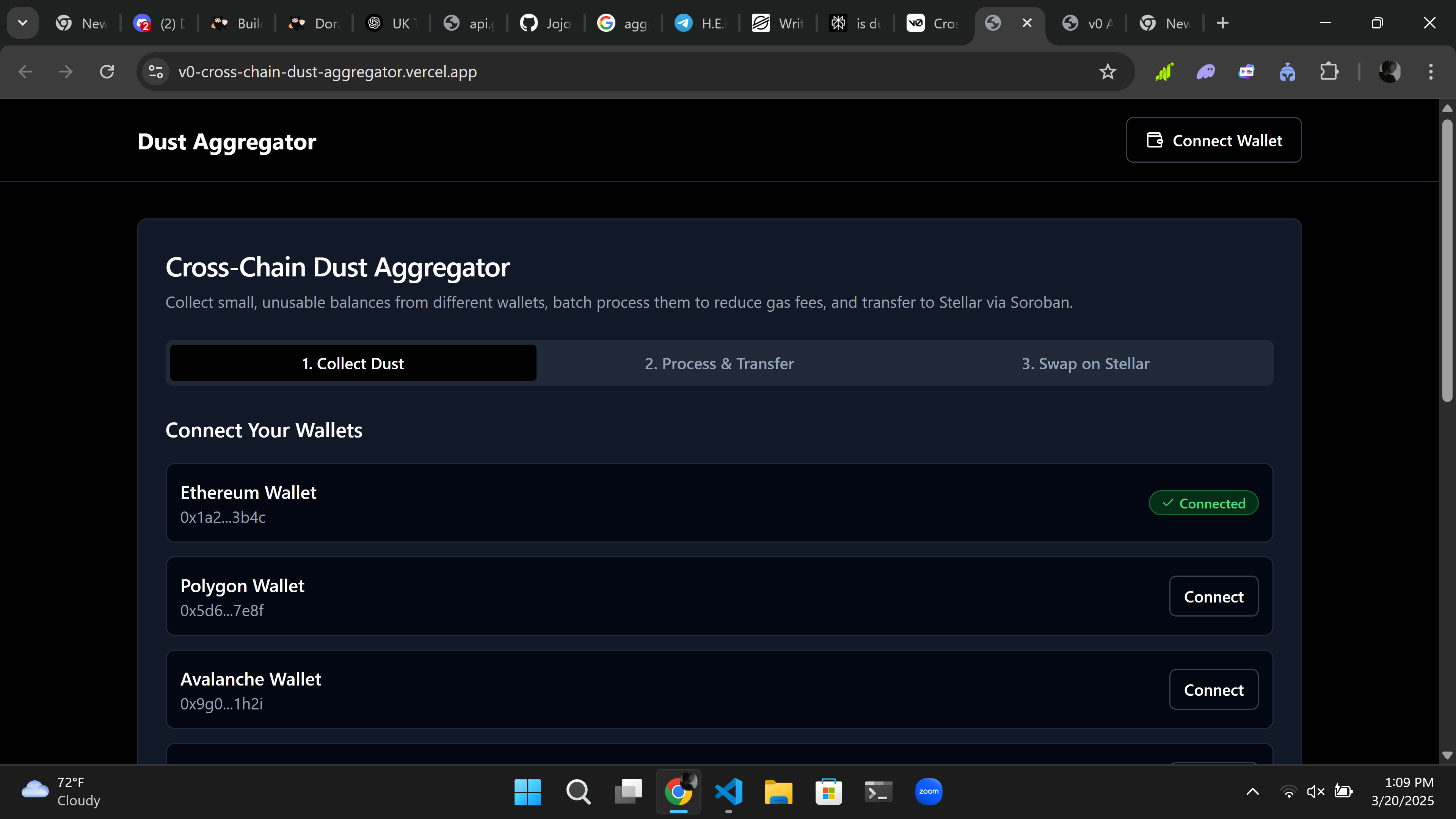Unmute system volume in the tray
1456x819 pixels.
click(x=1315, y=791)
